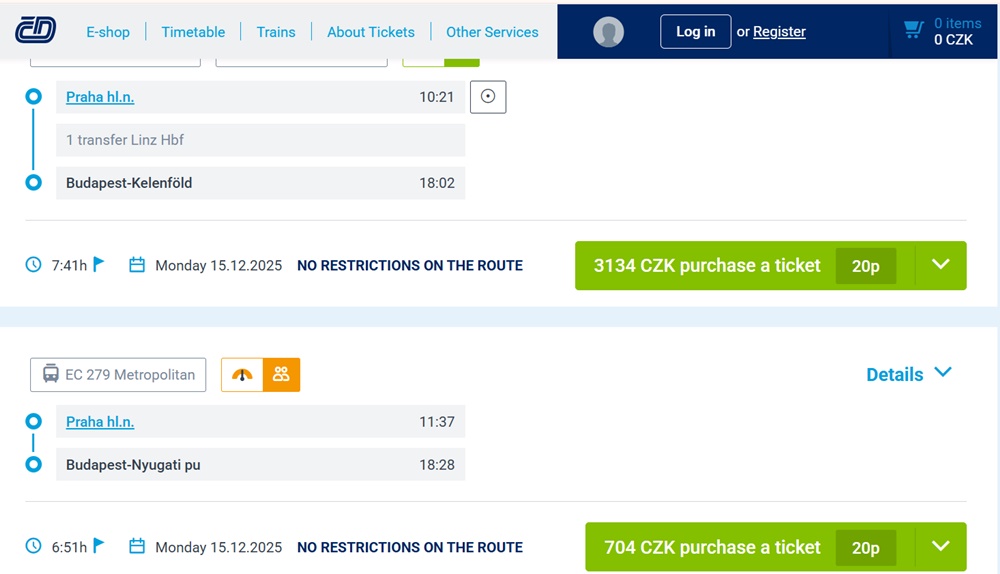
Task: Click the map target icon beside 10:21
Action: [488, 97]
